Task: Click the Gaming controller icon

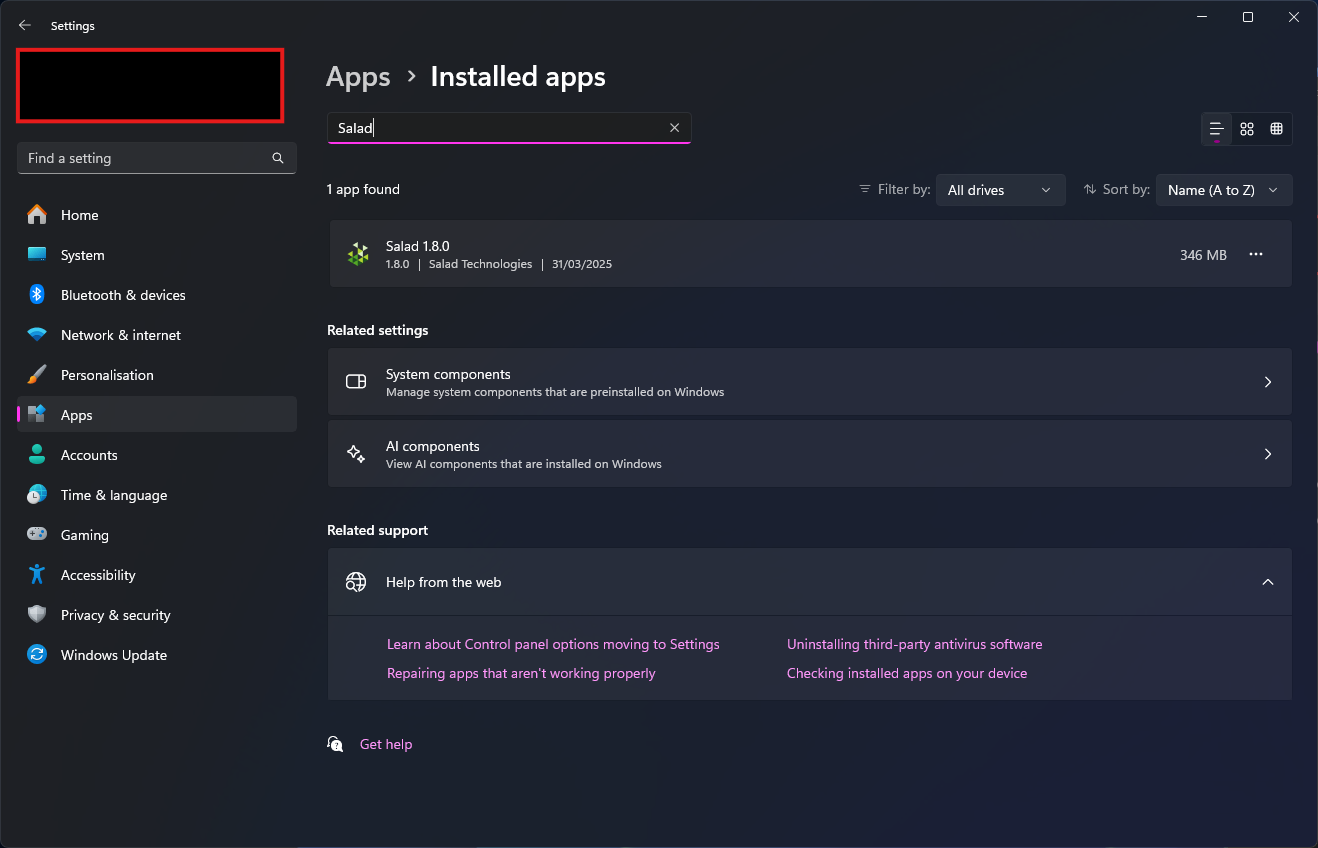Action: pyautogui.click(x=37, y=535)
